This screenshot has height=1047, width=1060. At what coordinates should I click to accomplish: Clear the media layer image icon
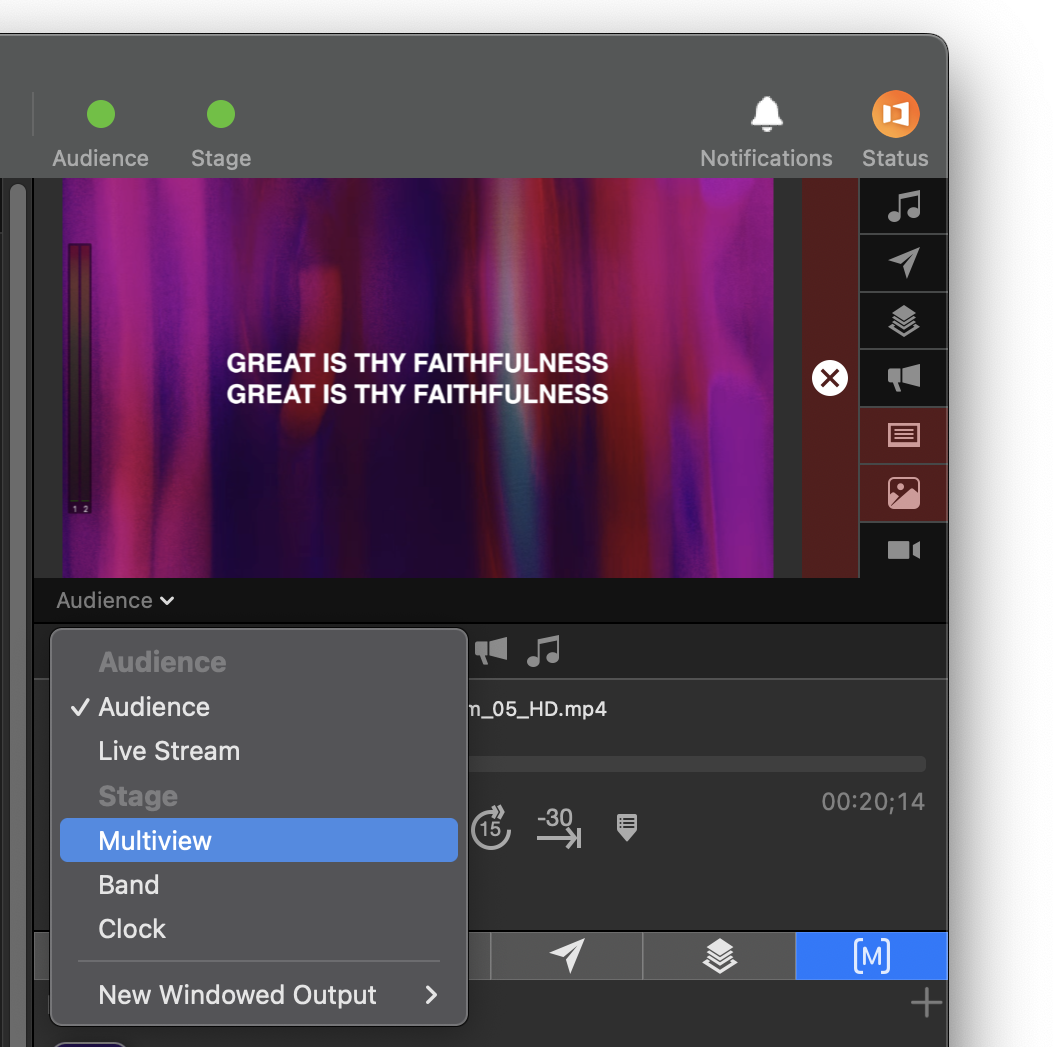point(903,493)
